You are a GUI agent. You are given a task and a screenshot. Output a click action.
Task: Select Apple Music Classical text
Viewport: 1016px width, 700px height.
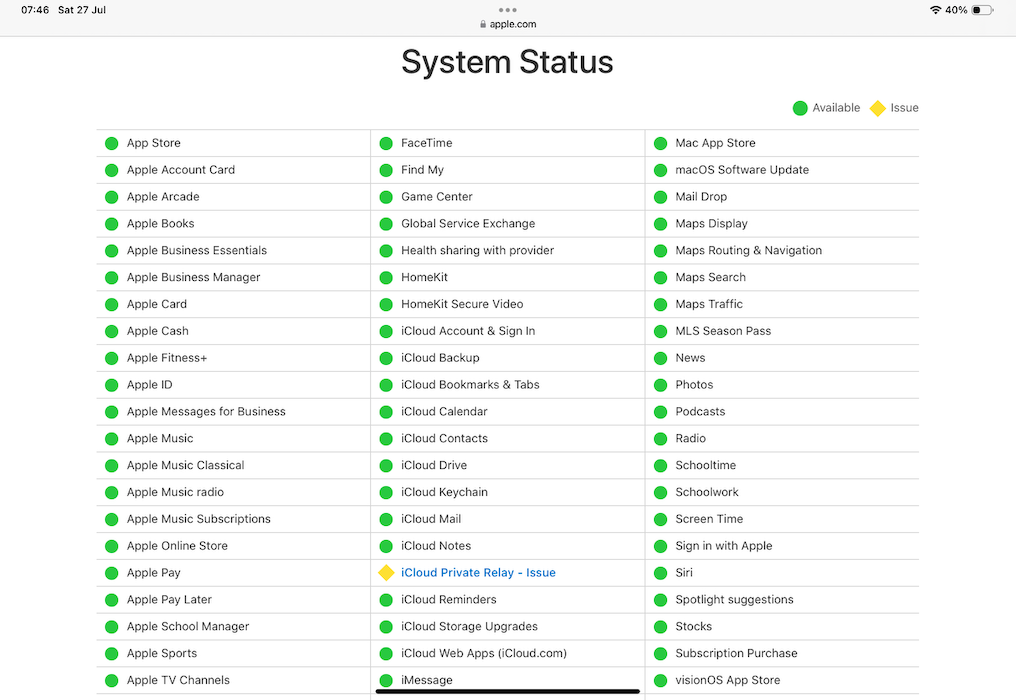click(185, 465)
